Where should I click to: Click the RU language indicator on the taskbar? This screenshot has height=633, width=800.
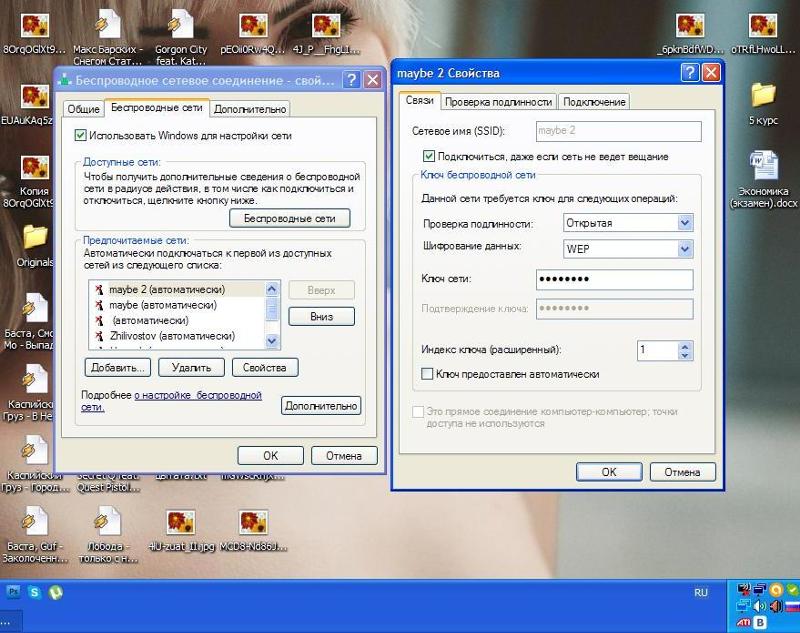[701, 592]
